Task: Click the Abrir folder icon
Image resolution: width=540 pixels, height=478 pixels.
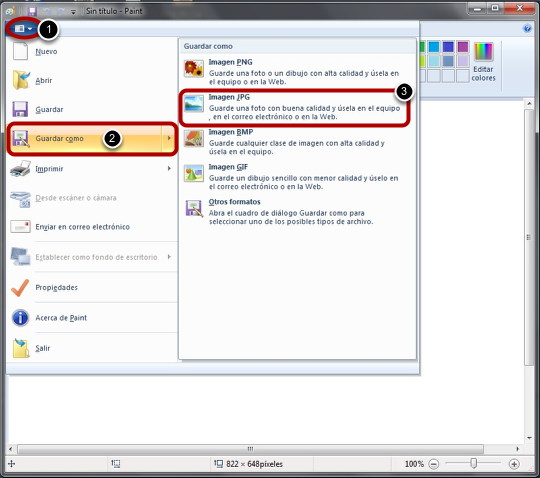Action: 21,80
